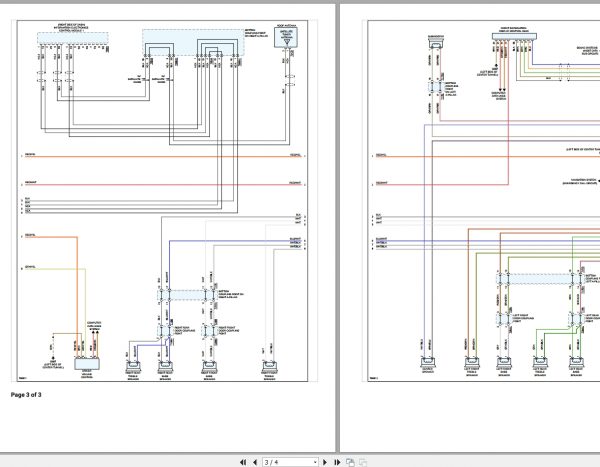Jump to the first page
Image resolution: width=600 pixels, height=467 pixels.
coord(243,462)
